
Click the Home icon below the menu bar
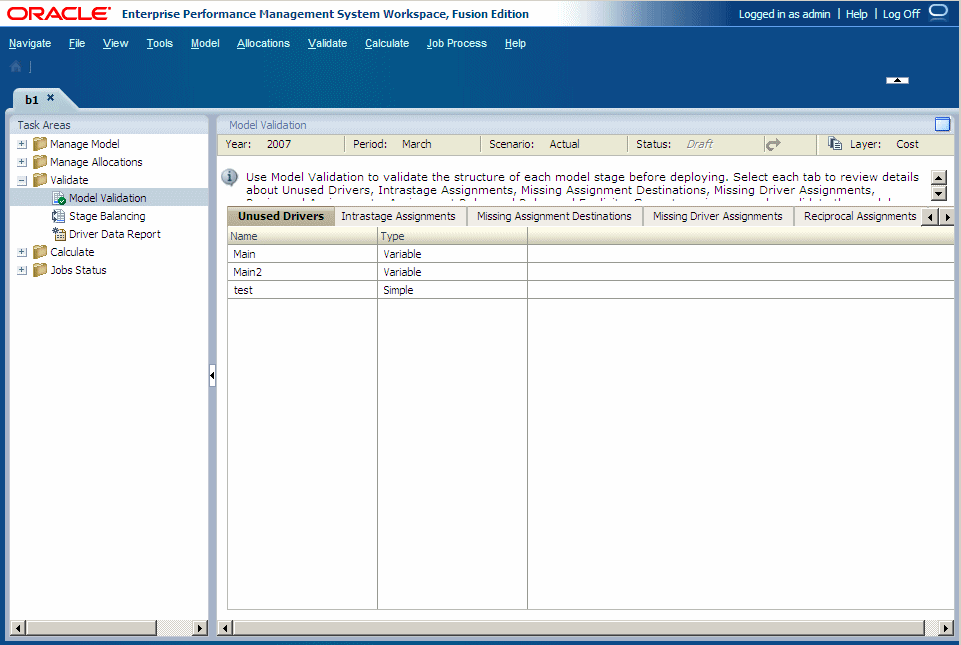point(14,65)
